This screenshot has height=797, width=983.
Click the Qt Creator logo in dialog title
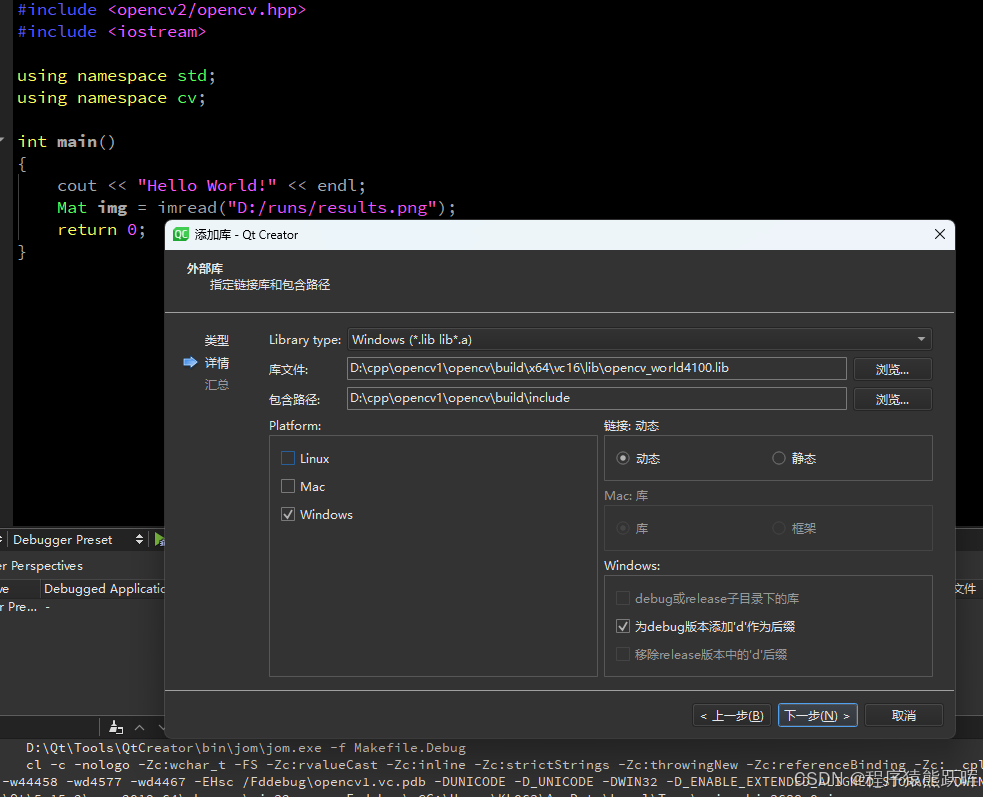click(x=181, y=235)
